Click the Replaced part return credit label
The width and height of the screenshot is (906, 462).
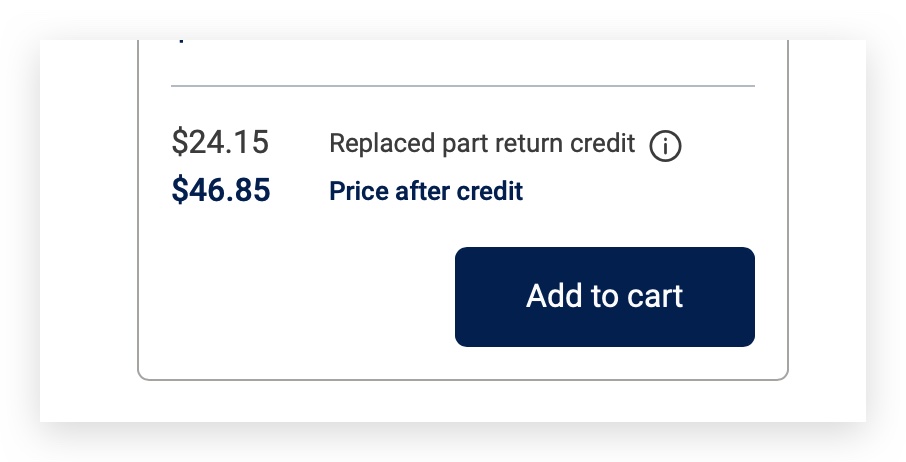482,143
